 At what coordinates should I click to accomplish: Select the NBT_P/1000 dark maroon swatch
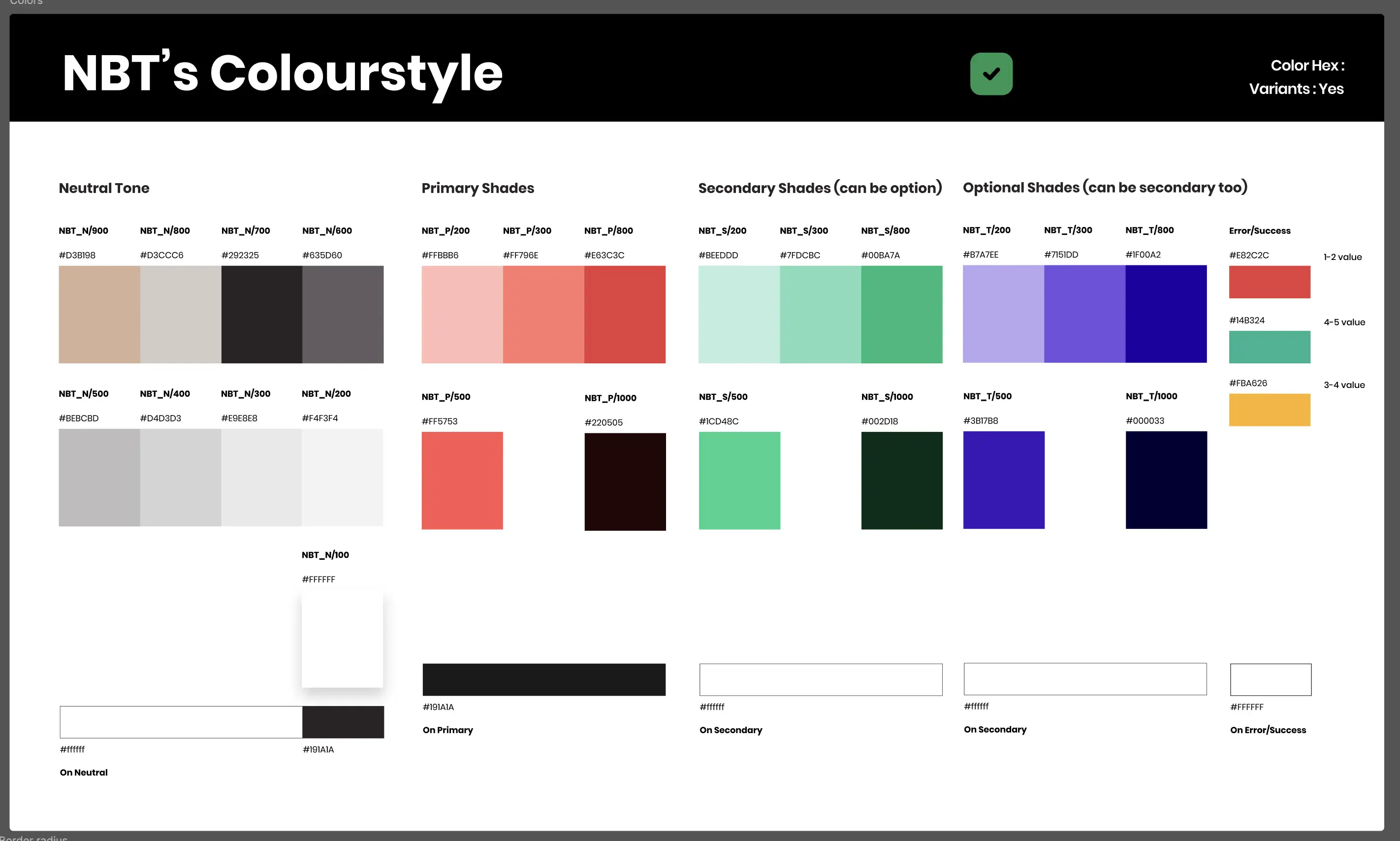point(625,482)
